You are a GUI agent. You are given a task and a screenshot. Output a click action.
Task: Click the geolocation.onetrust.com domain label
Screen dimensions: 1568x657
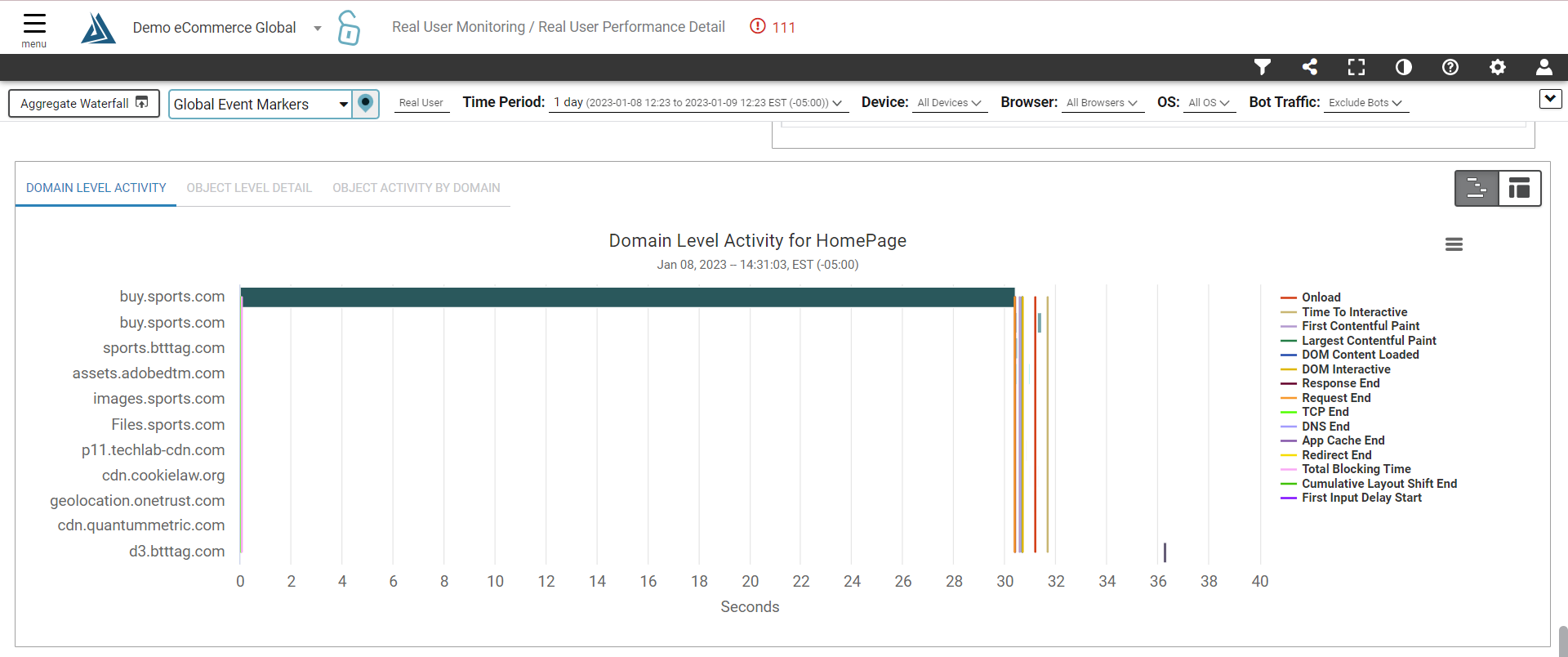[137, 501]
